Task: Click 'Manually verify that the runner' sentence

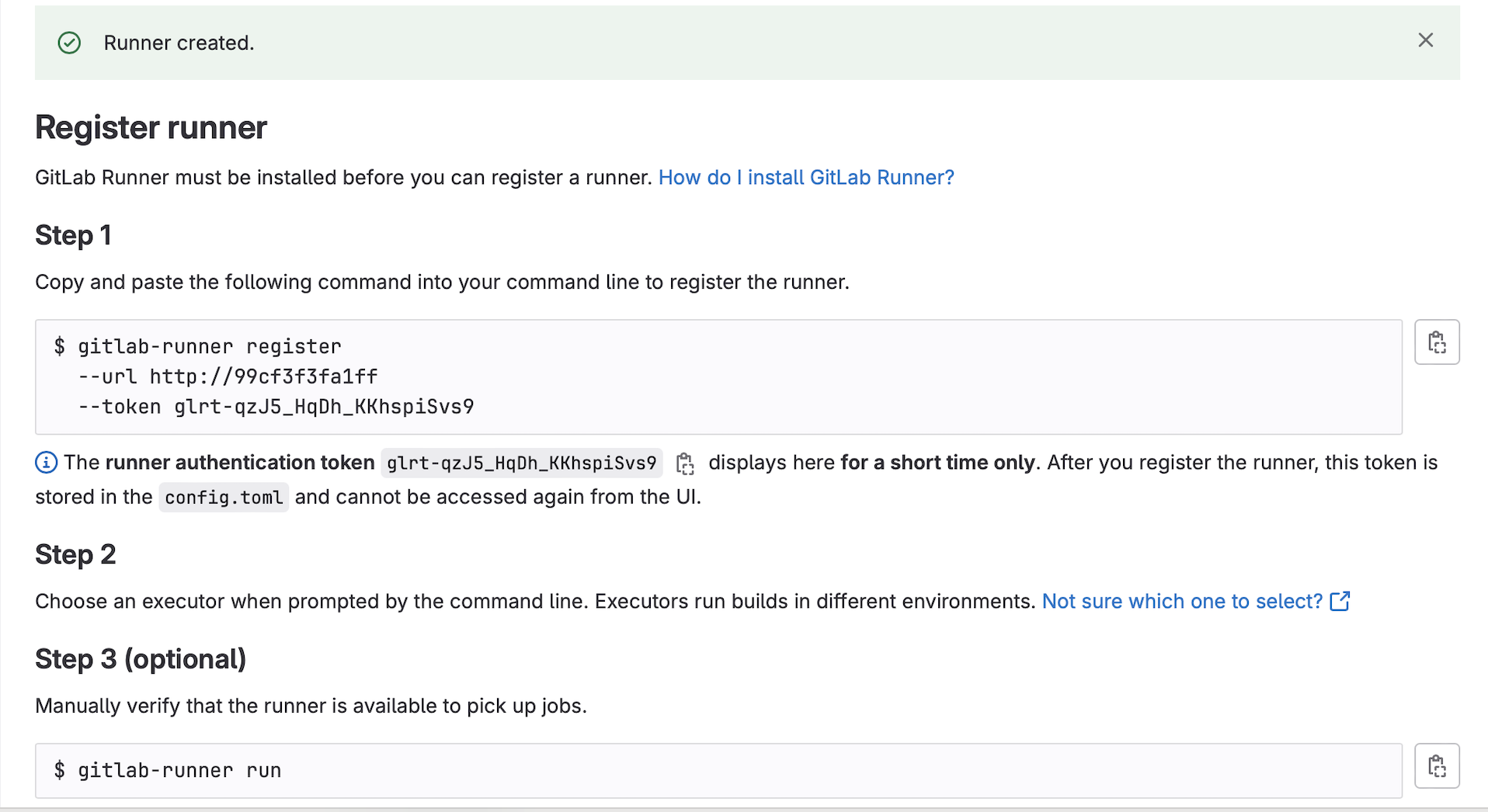Action: click(x=311, y=706)
